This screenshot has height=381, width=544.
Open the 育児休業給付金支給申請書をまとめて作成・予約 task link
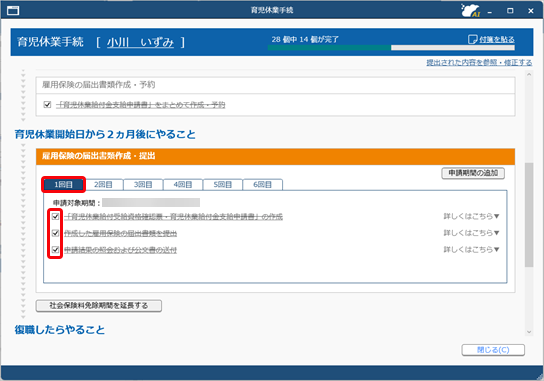(141, 104)
